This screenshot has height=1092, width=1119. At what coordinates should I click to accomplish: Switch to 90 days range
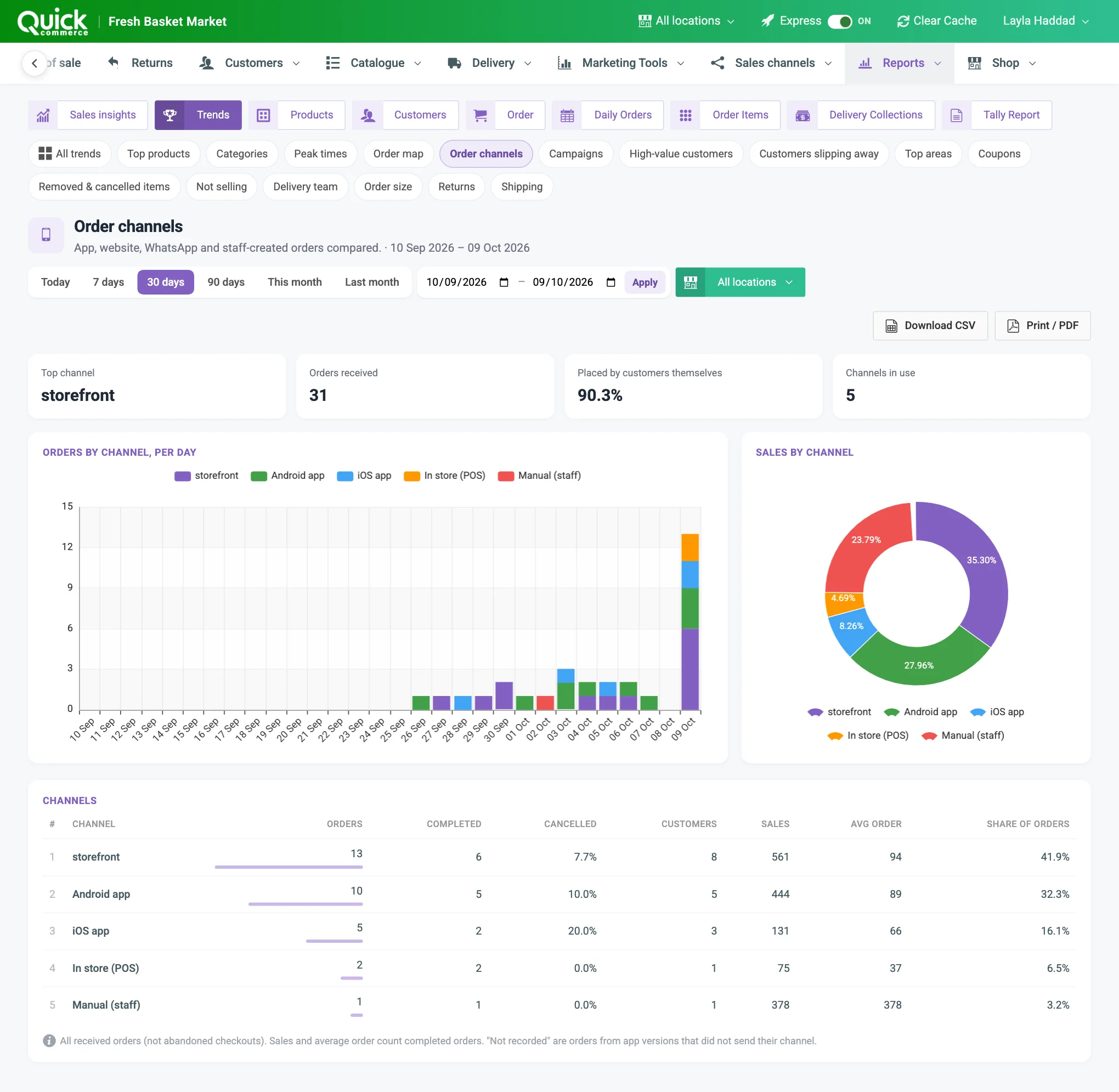226,282
